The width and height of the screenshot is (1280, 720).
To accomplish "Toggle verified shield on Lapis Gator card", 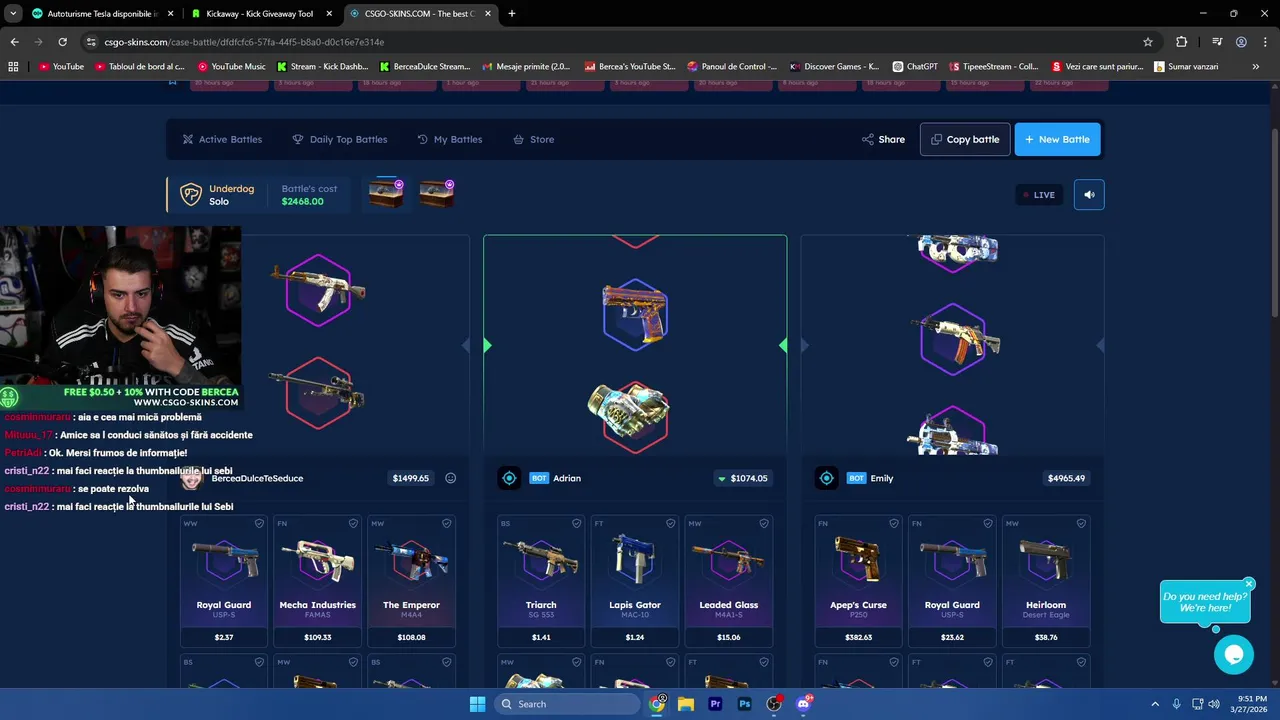I will 670,523.
